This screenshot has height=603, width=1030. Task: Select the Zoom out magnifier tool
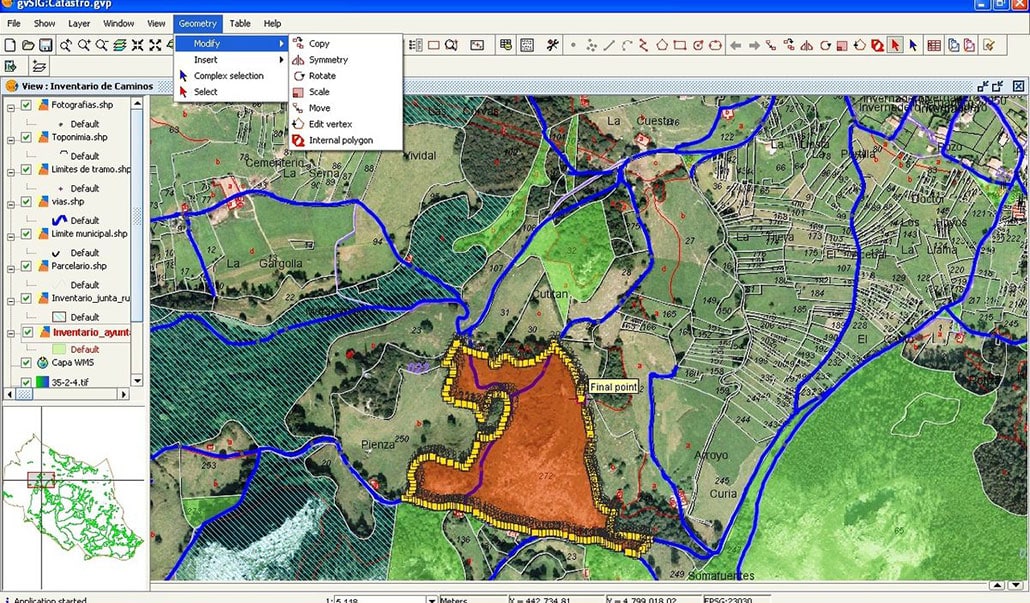point(102,45)
